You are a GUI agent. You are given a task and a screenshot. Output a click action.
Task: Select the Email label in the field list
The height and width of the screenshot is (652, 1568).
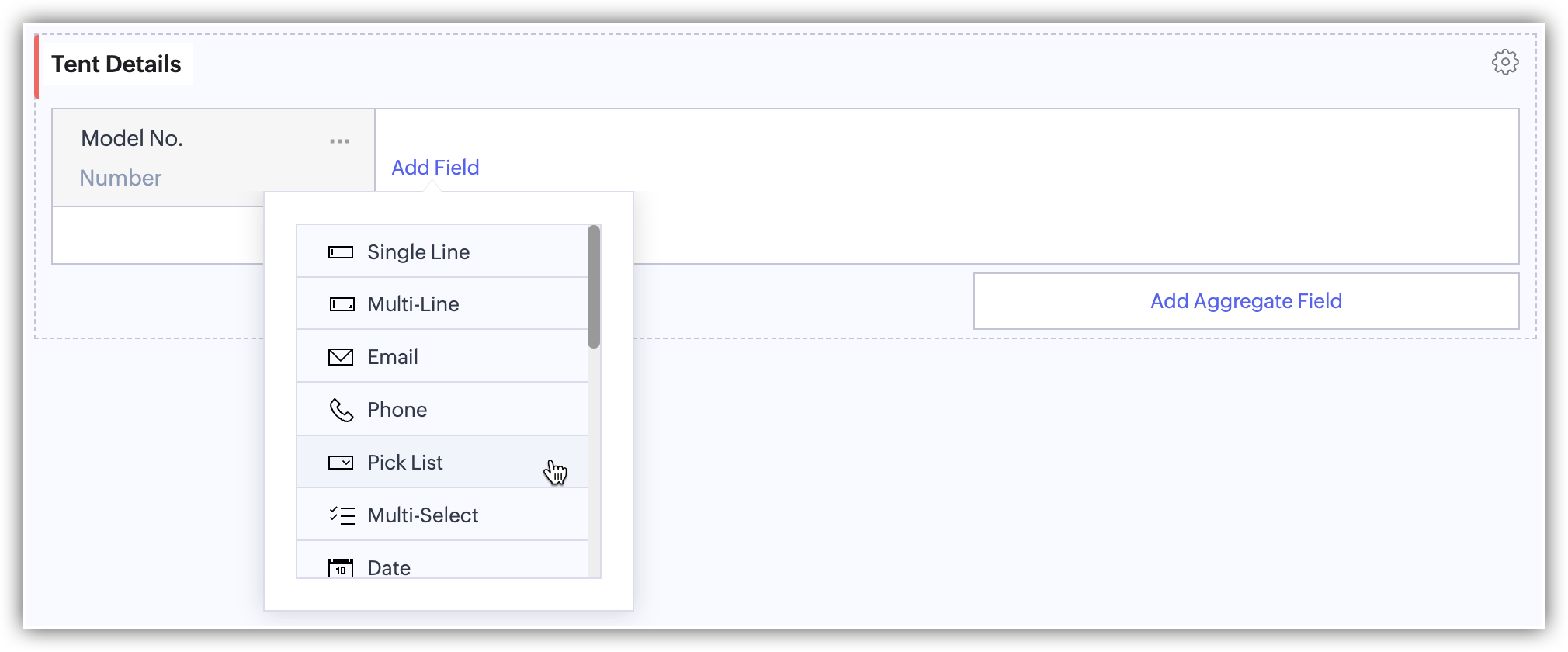tap(393, 357)
